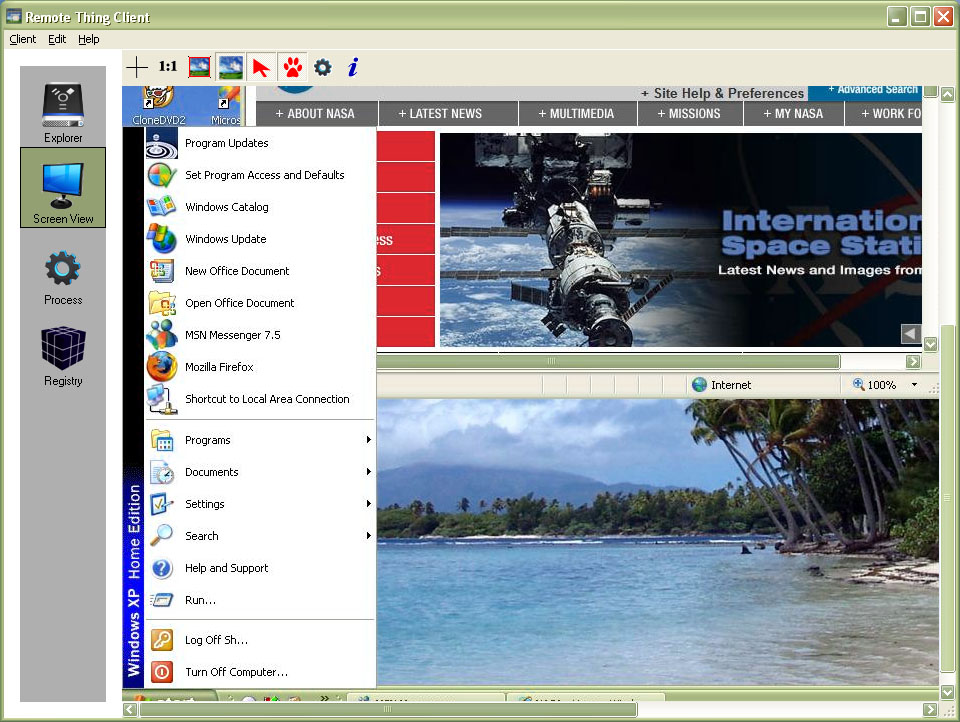Open the LATEST NEWS navigation link

[440, 113]
